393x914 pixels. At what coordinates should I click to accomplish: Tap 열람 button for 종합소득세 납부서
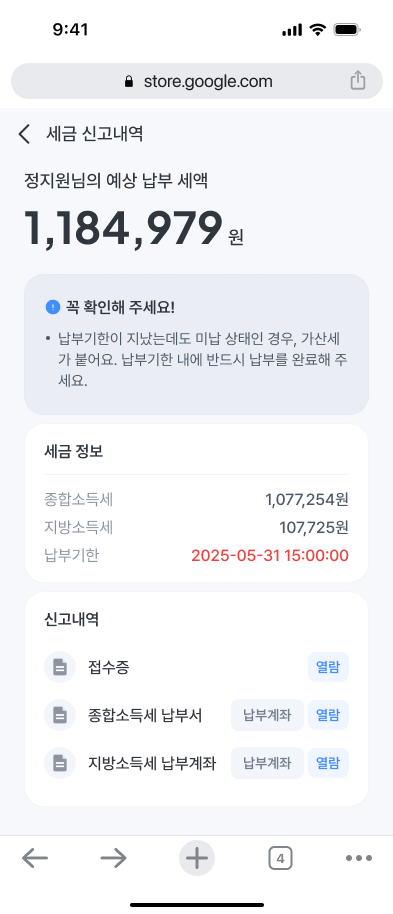tap(328, 715)
